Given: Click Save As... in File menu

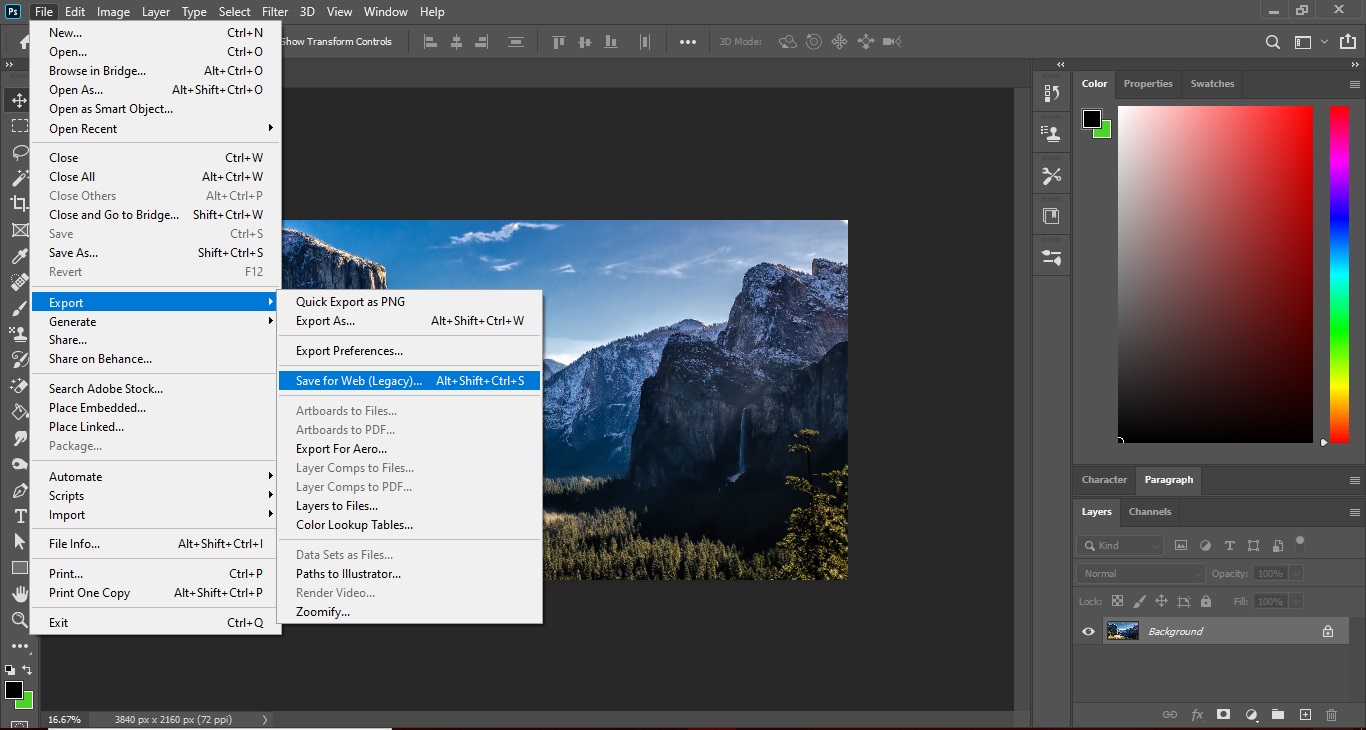Looking at the screenshot, I should click(156, 253).
